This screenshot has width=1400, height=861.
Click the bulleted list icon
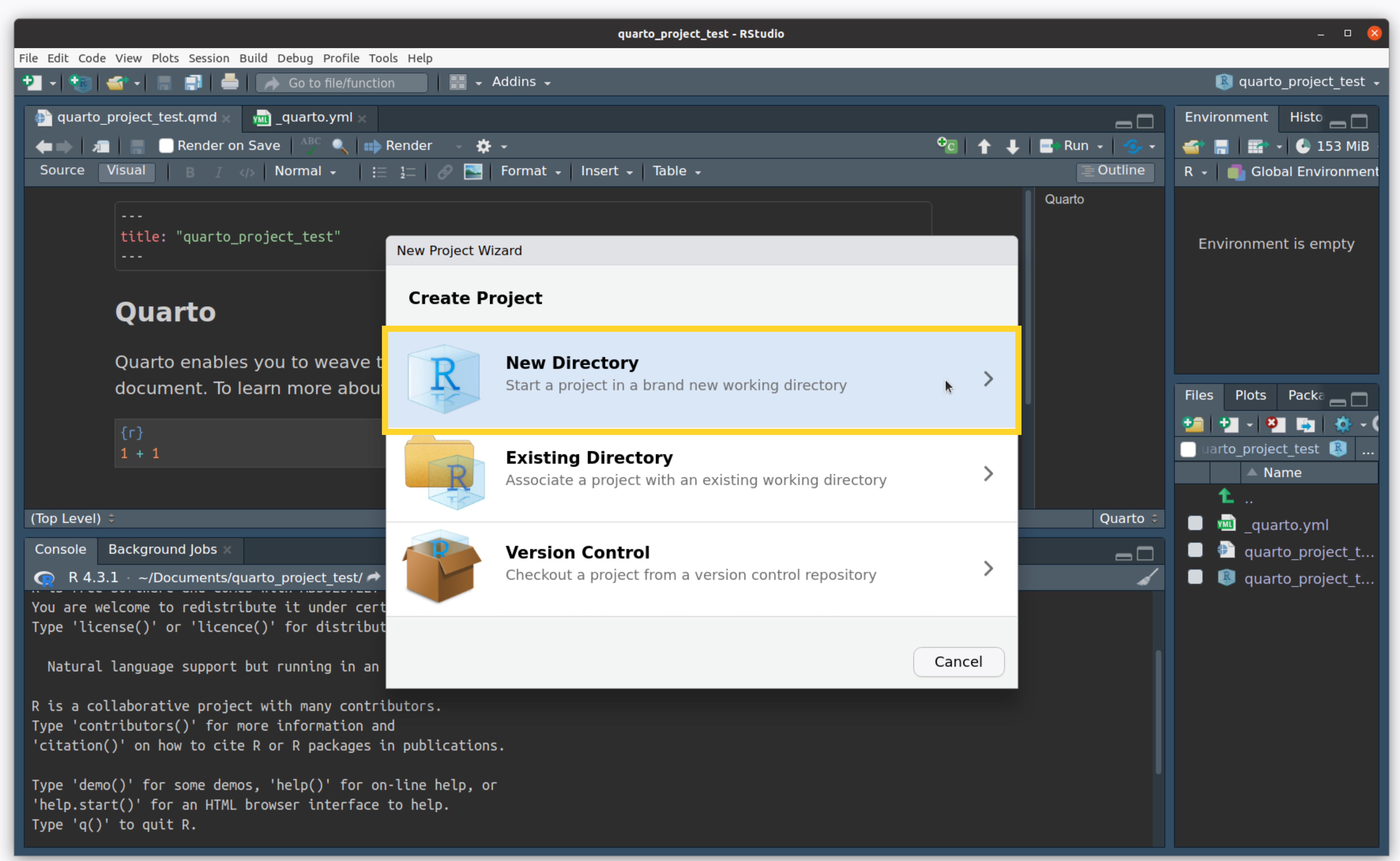[379, 171]
